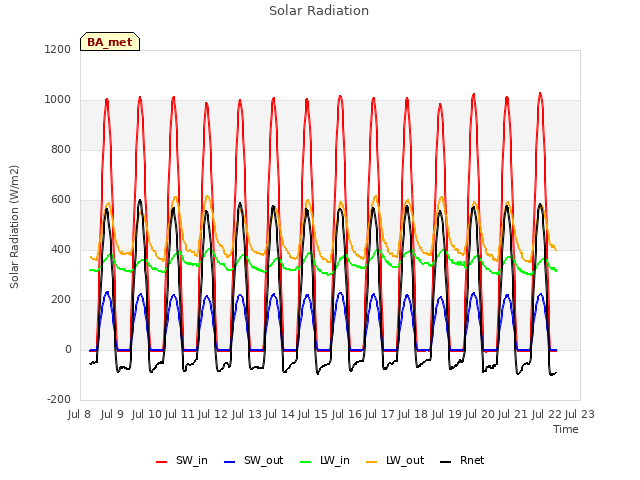
Task: Click the Jul 18 x-axis label
Action: tap(413, 415)
